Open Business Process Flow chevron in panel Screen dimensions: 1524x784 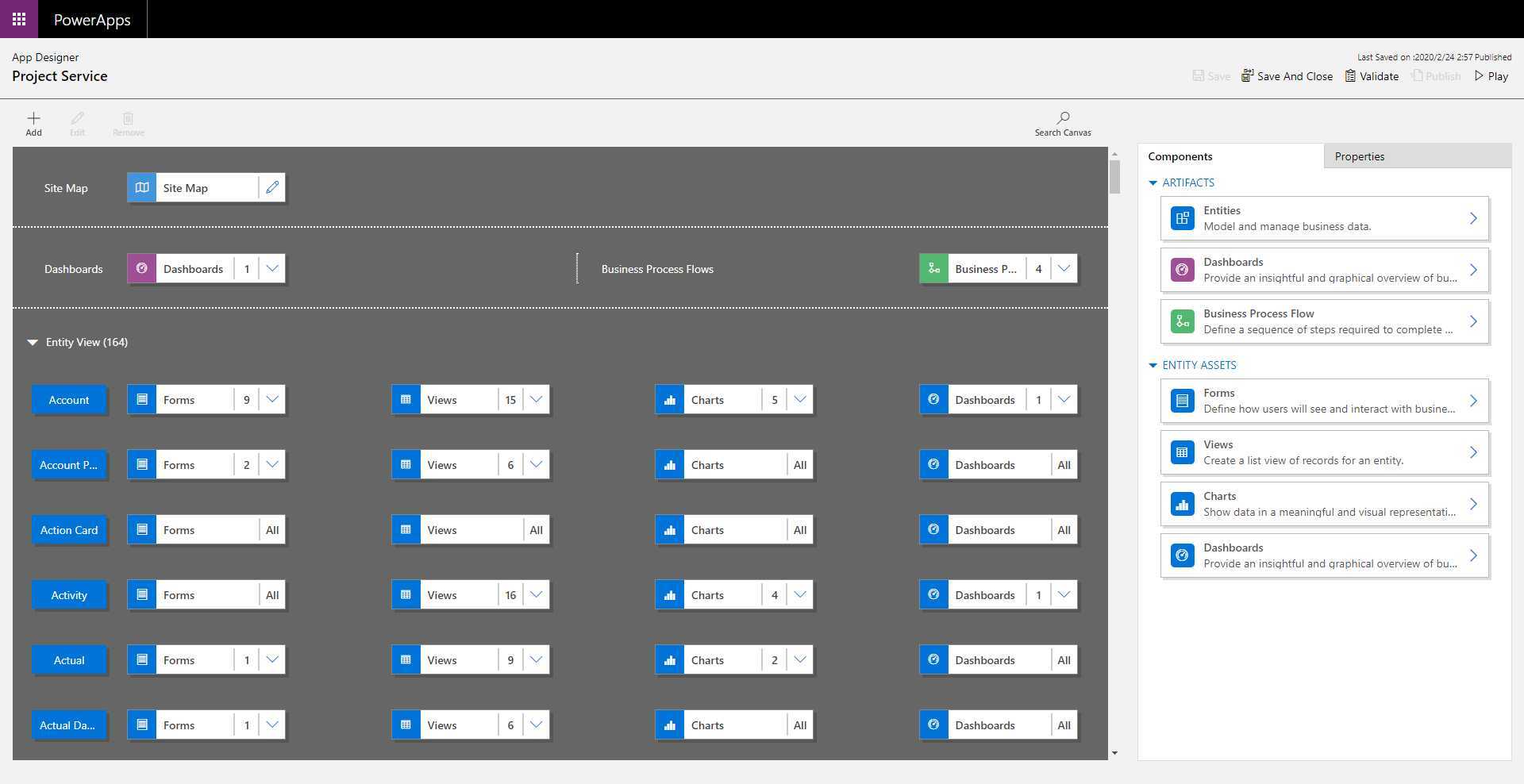(x=1473, y=321)
